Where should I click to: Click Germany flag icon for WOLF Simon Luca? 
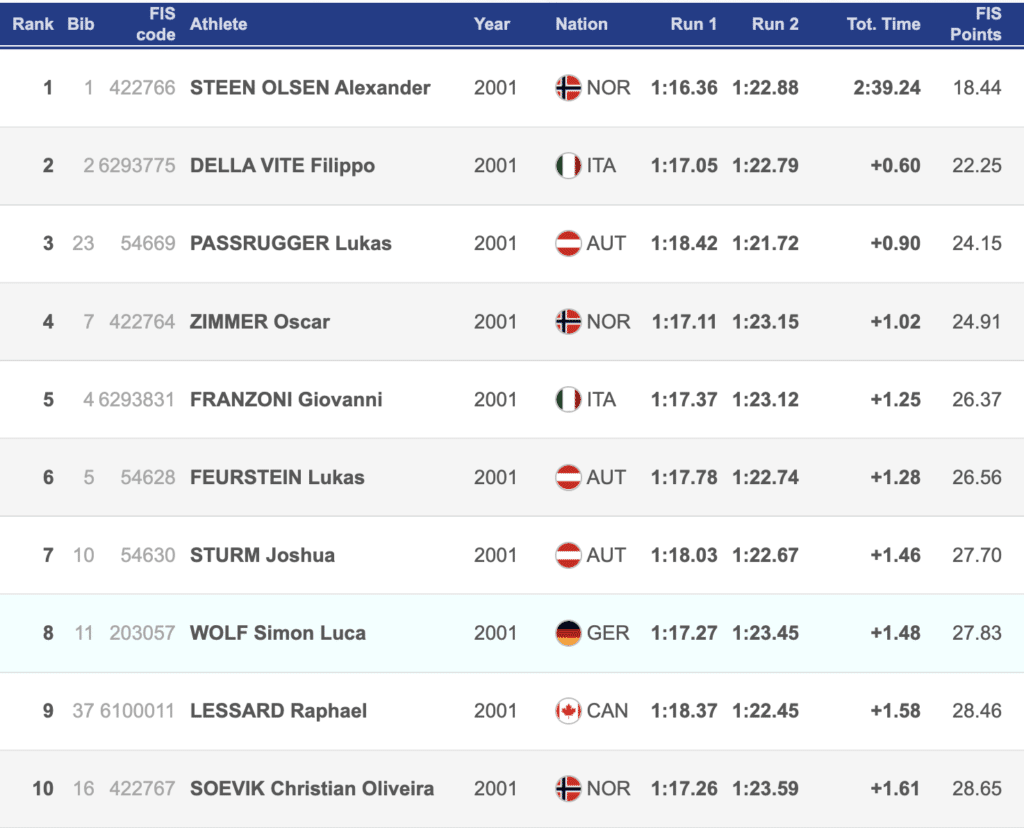point(568,633)
